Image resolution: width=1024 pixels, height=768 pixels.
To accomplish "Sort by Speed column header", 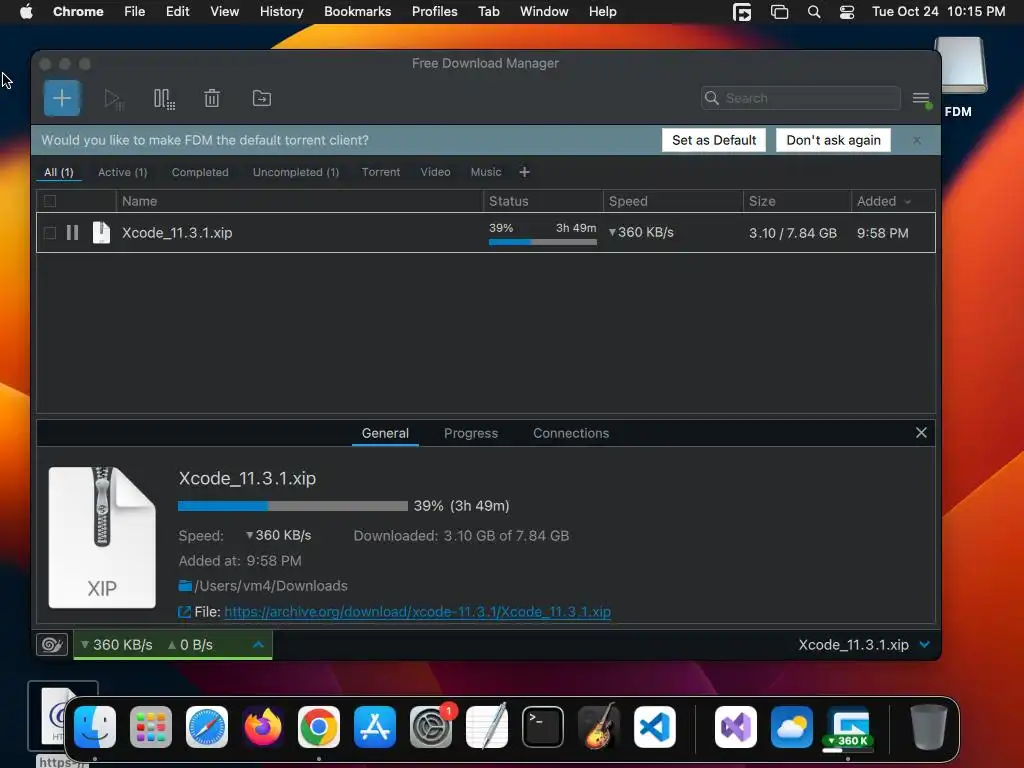I will (x=673, y=201).
